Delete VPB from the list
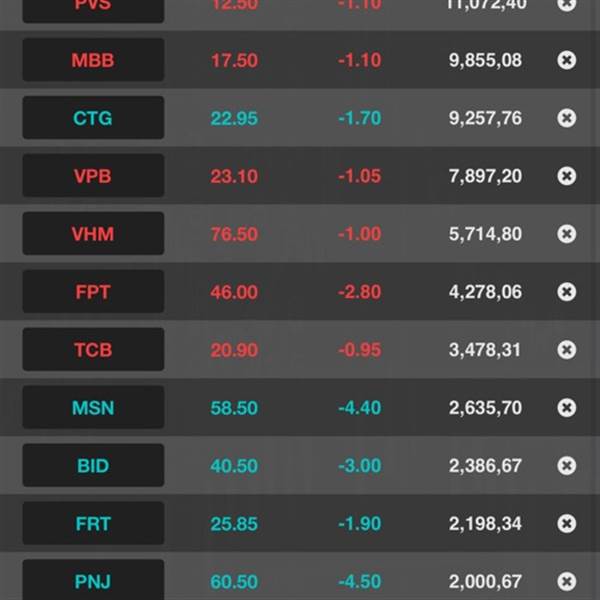The width and height of the screenshot is (600, 600). 566,176
